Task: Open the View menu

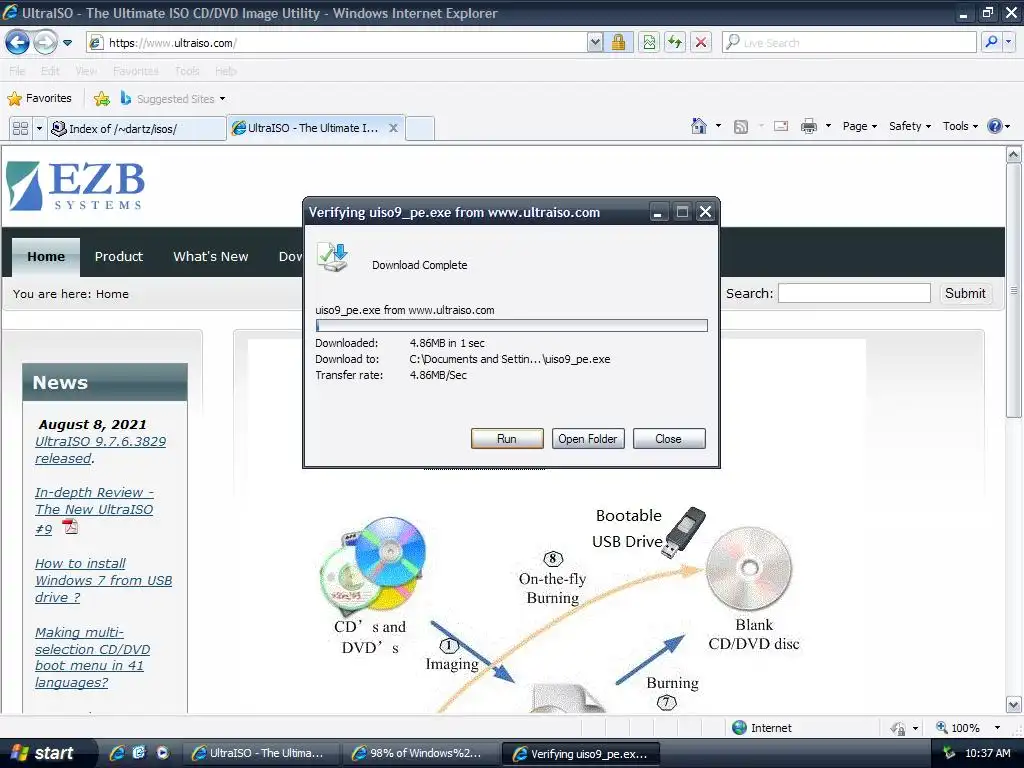Action: 86,71
